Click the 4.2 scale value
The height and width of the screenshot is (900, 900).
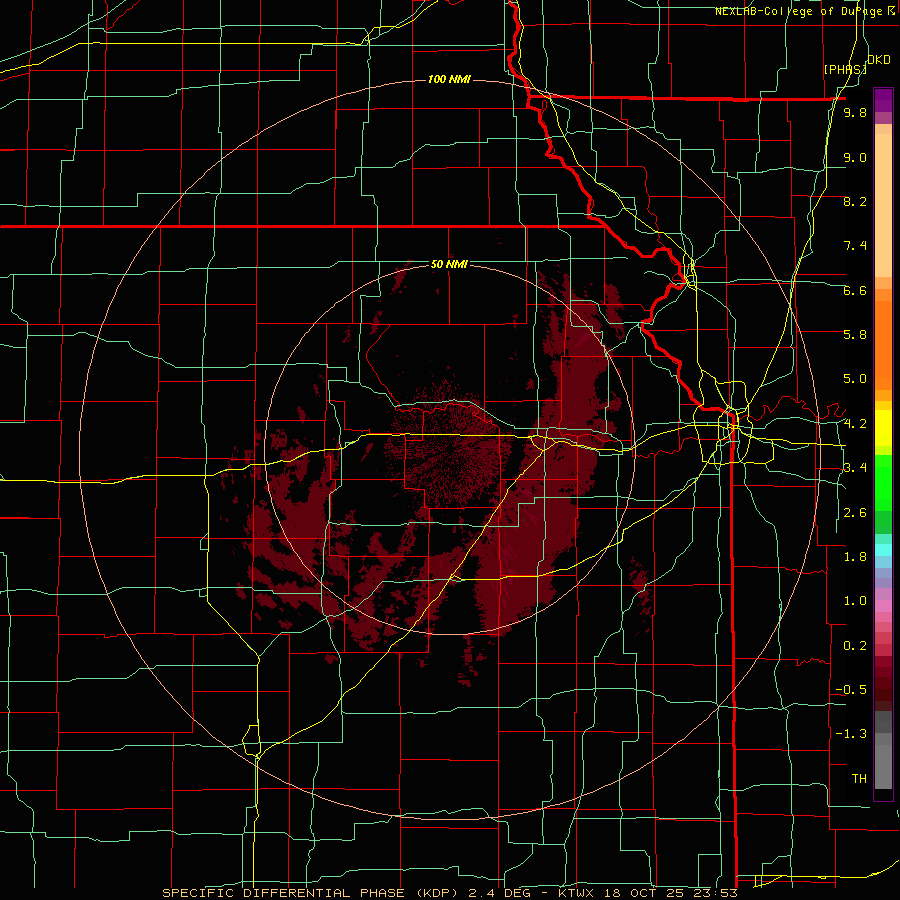point(855,424)
